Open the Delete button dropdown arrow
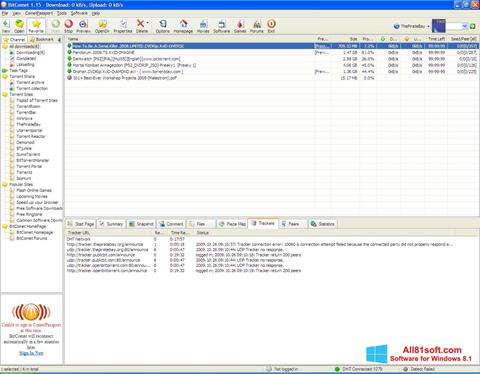 tap(148, 23)
